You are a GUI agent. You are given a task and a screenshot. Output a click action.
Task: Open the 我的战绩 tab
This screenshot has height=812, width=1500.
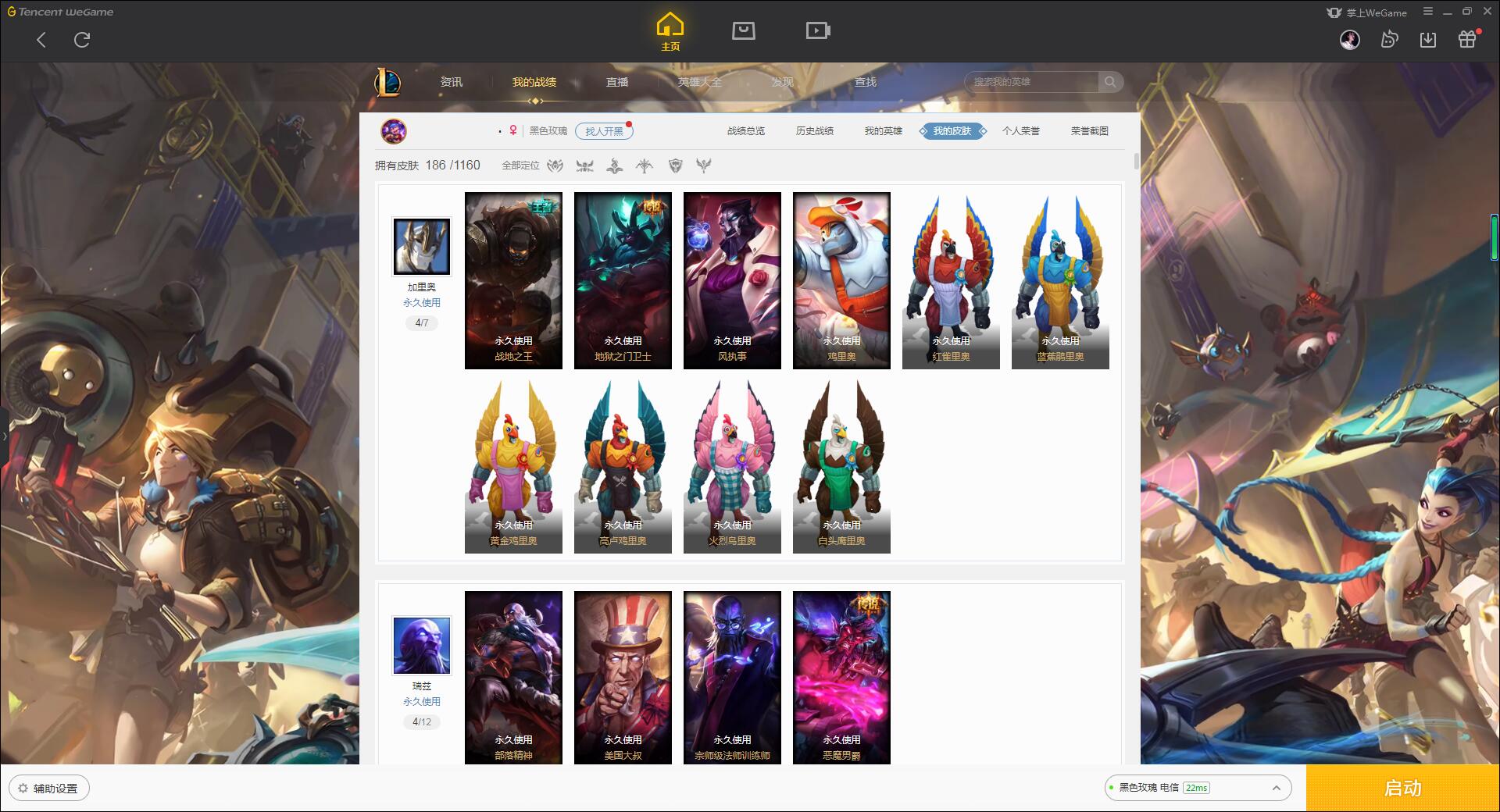tap(534, 82)
